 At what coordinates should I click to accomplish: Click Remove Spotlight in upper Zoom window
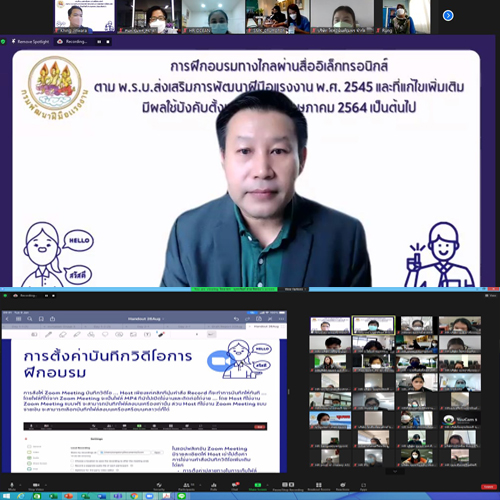tap(30, 42)
